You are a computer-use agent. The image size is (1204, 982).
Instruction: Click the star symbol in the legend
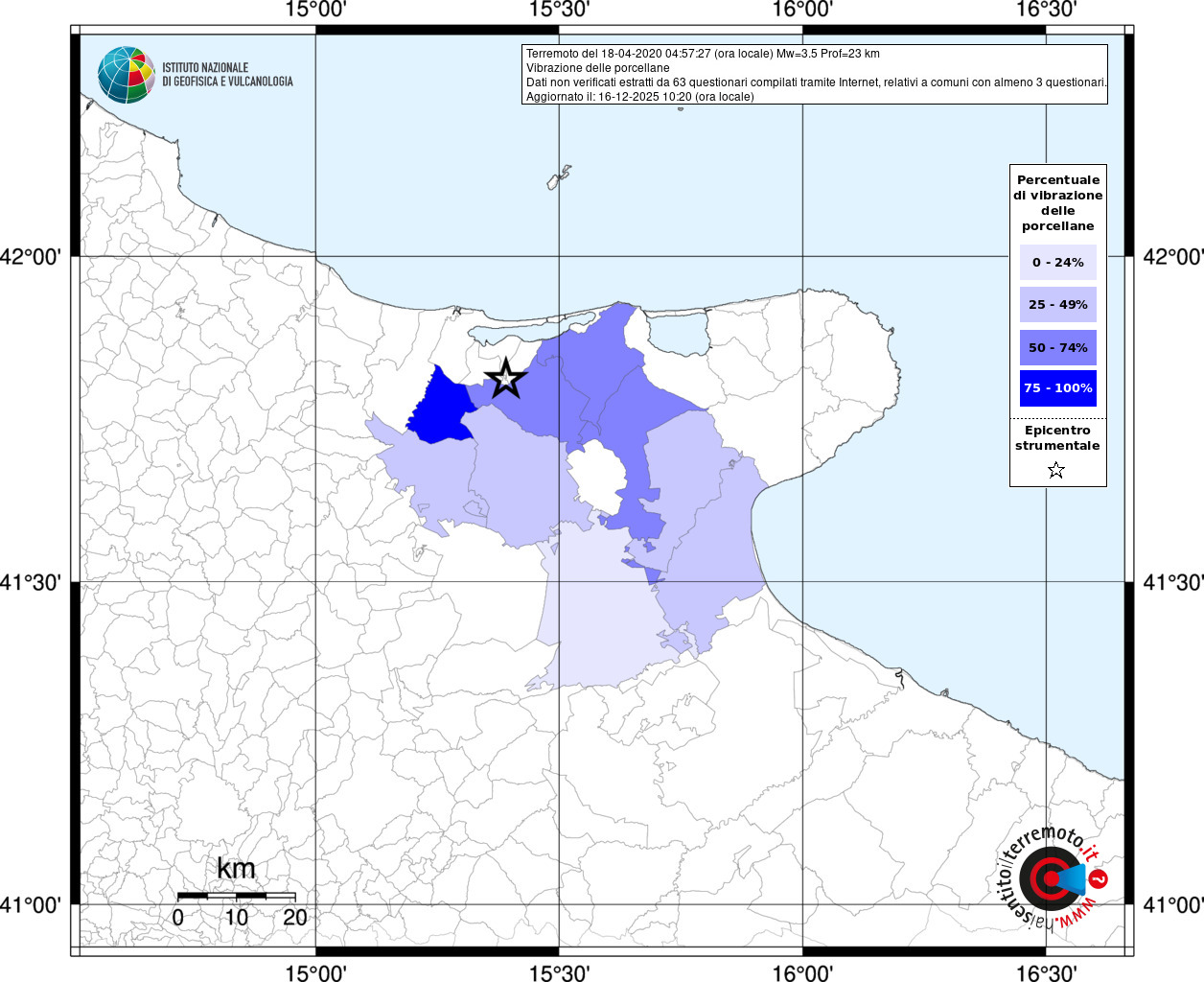tap(1056, 470)
